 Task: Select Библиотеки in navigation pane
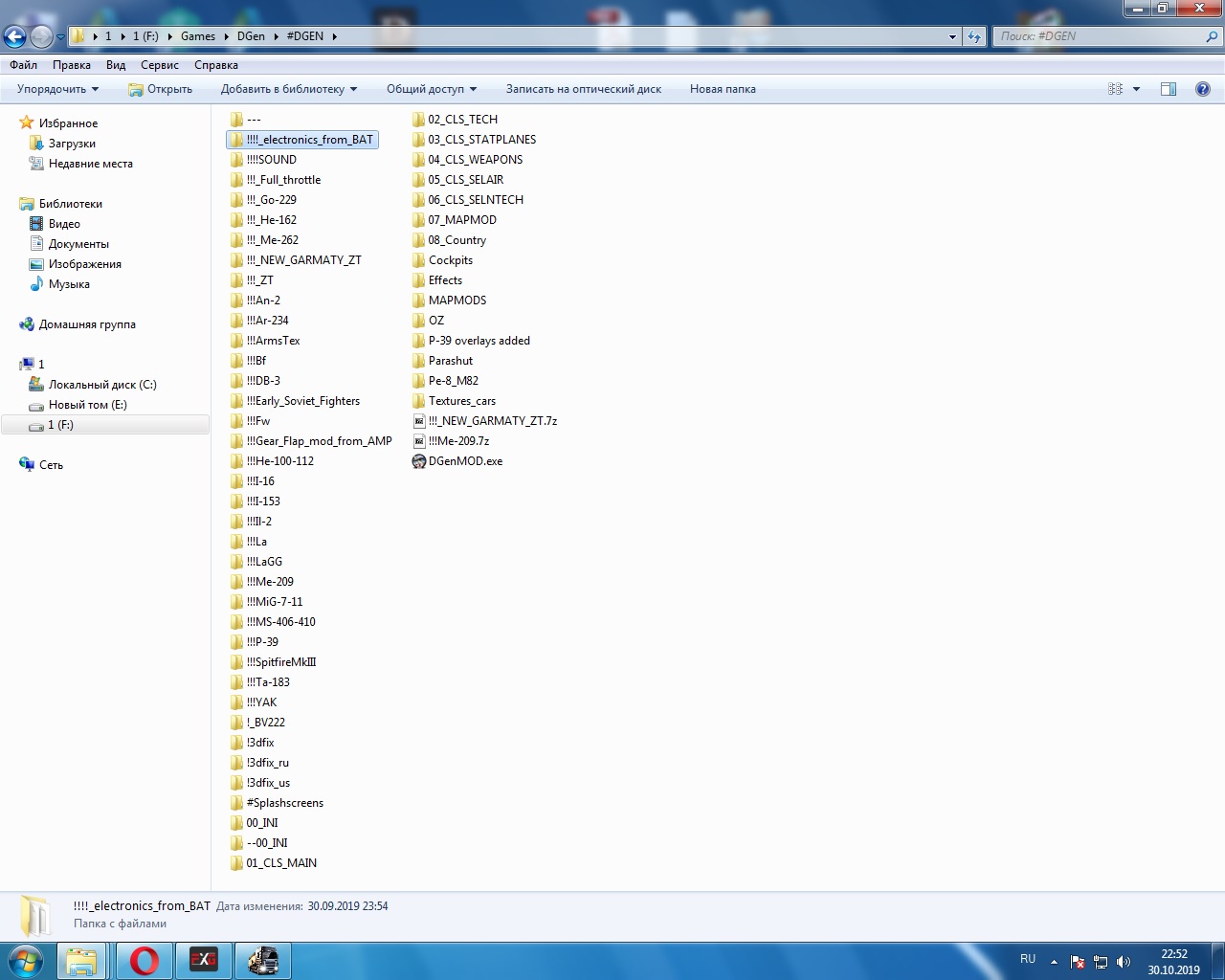click(71, 204)
